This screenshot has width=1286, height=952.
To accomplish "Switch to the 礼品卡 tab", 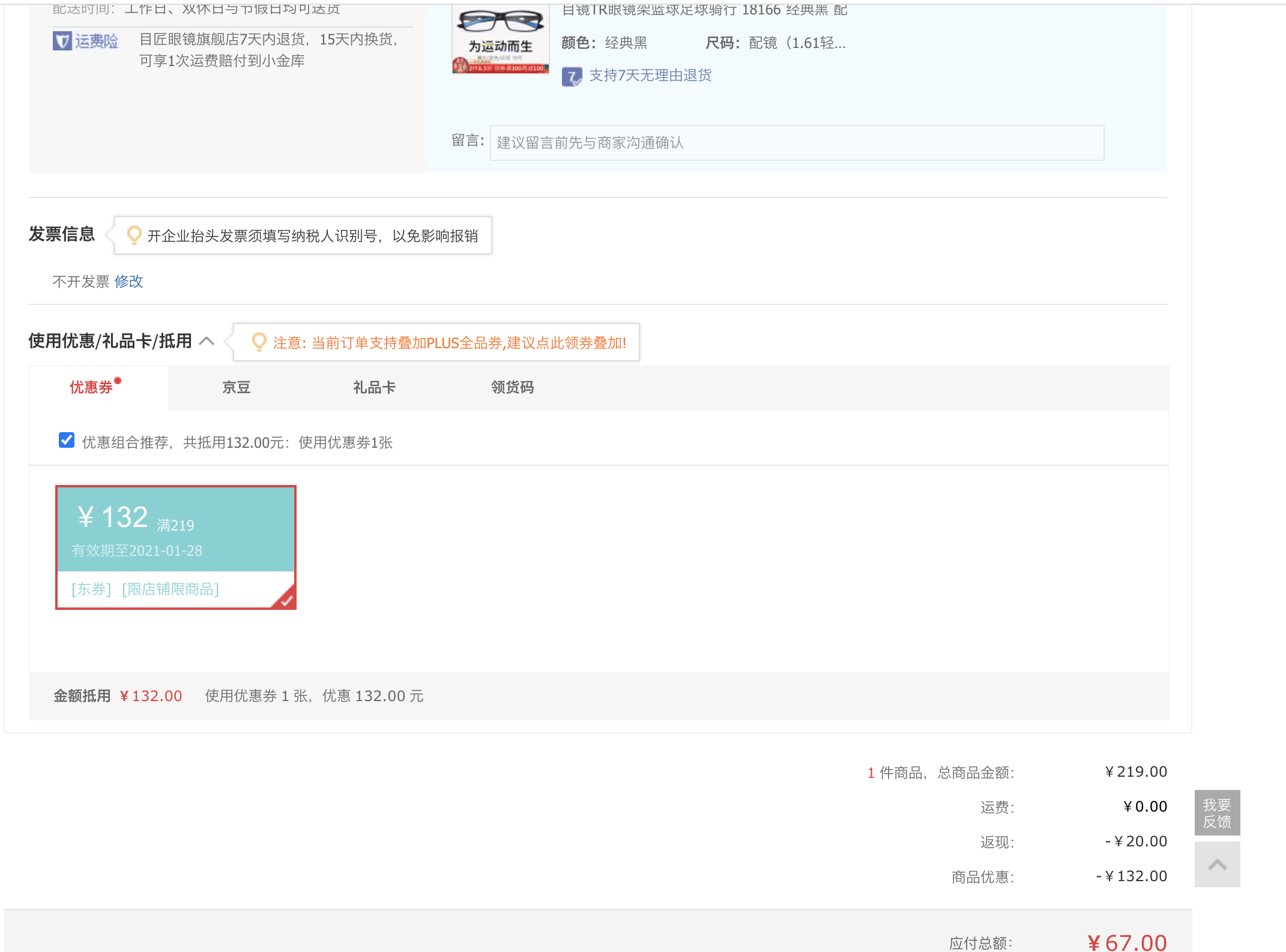I will [374, 387].
